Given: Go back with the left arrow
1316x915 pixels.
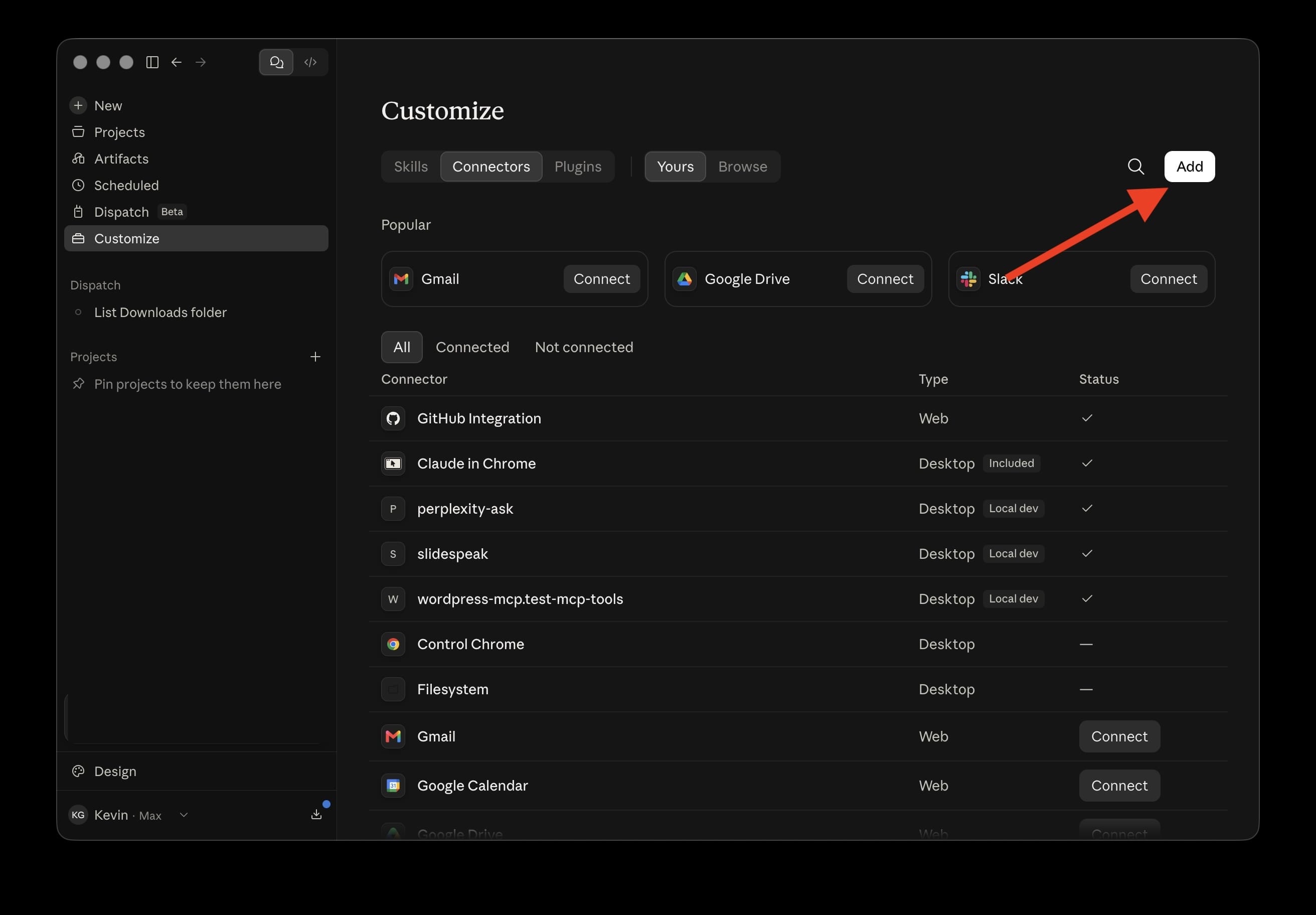Looking at the screenshot, I should pyautogui.click(x=177, y=62).
